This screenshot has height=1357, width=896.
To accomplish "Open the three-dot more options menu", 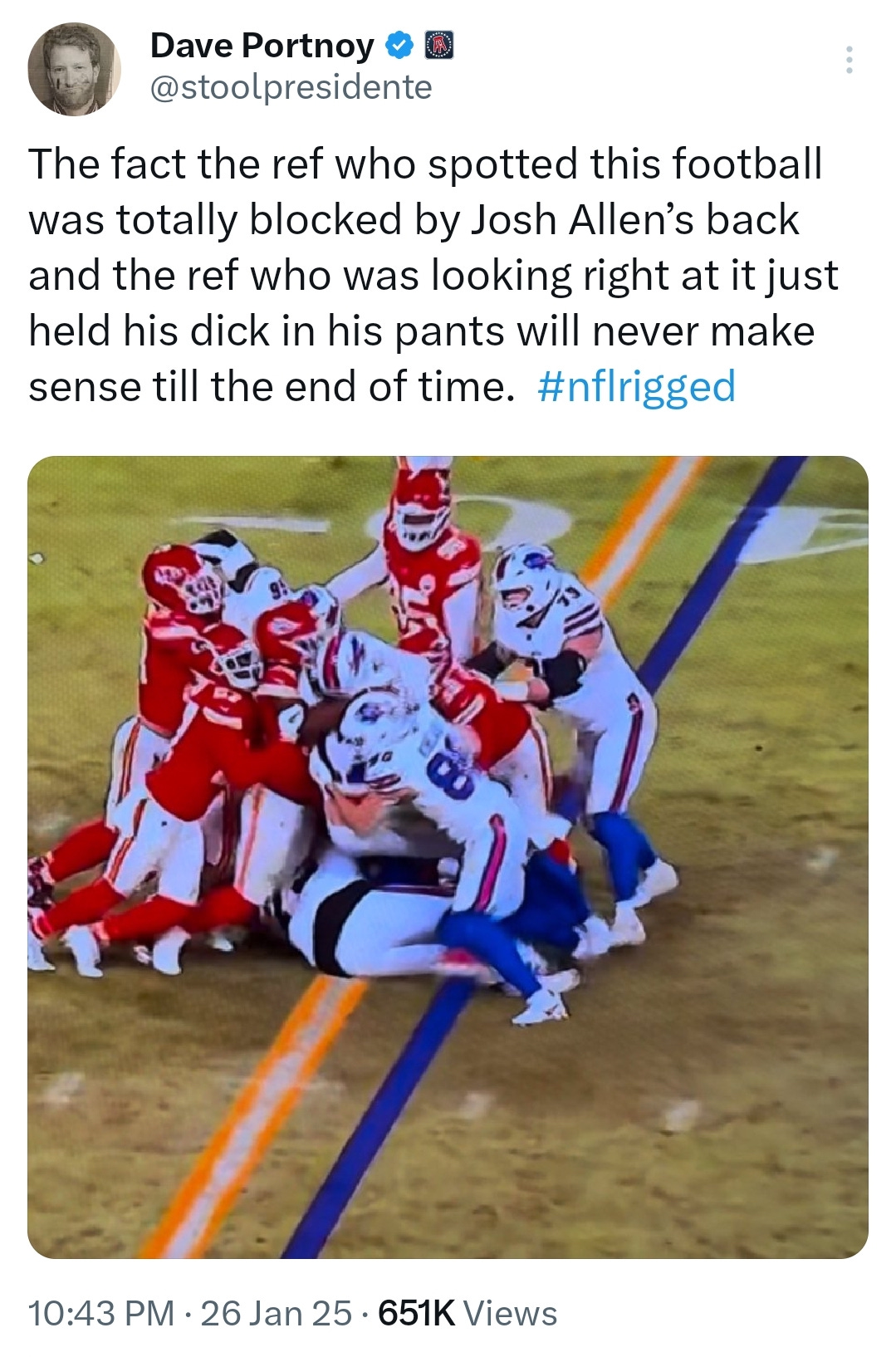I will pos(849,60).
